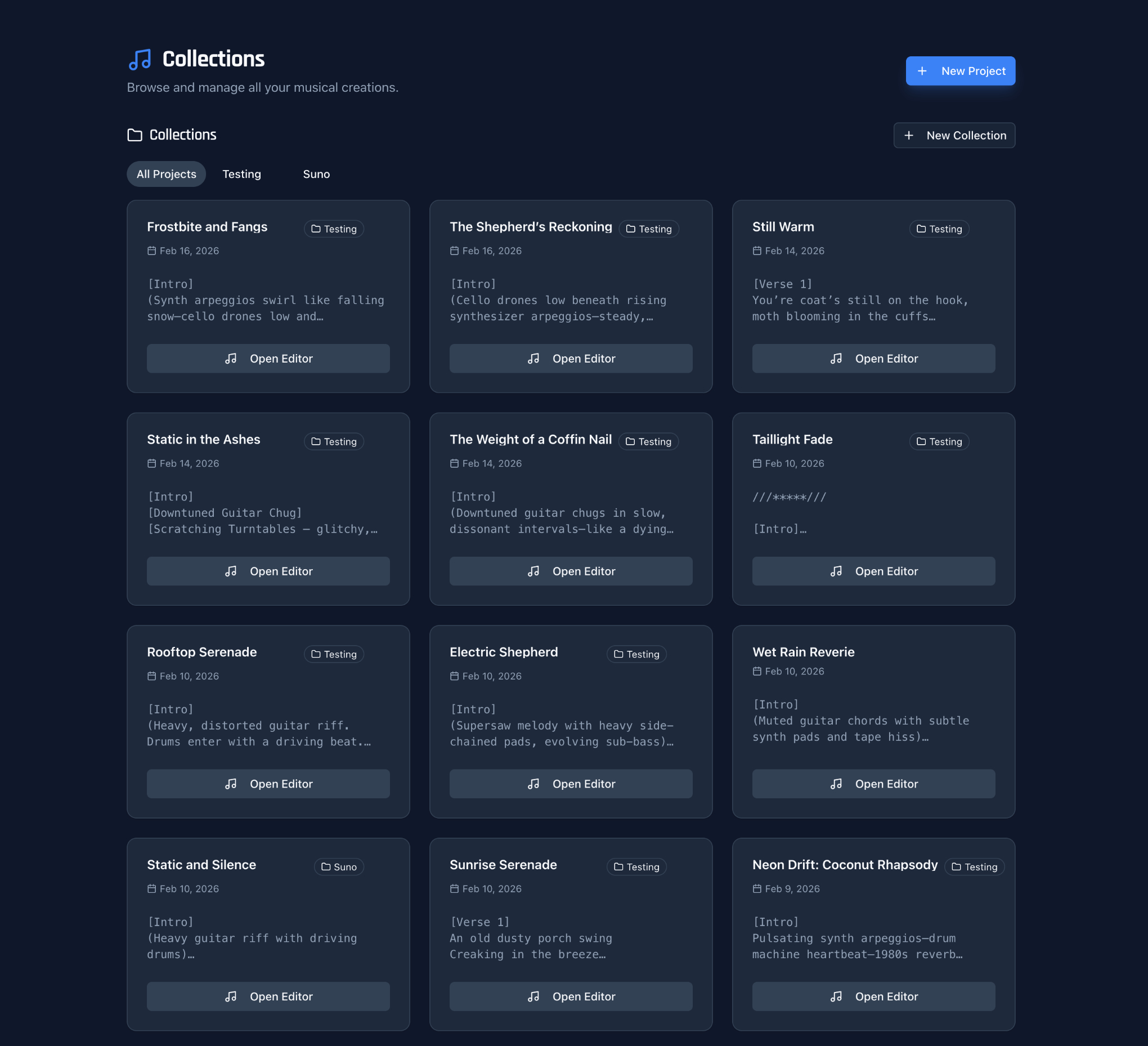The image size is (1148, 1046).
Task: Open Editor for Sunrise Serenade
Action: point(571,996)
